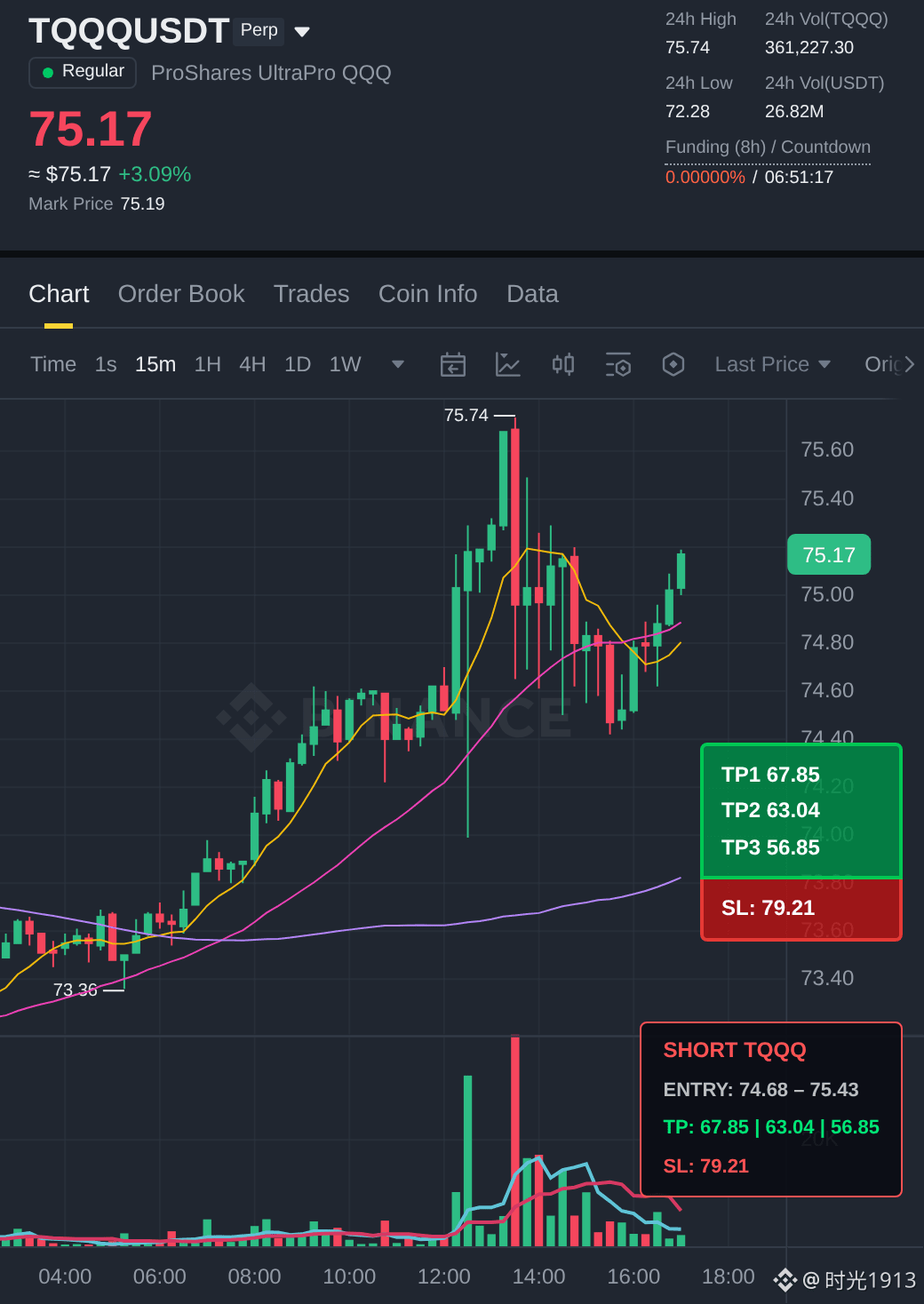Viewport: 924px width, 1304px height.
Task: Select the 15m timeframe
Action: coord(155,364)
